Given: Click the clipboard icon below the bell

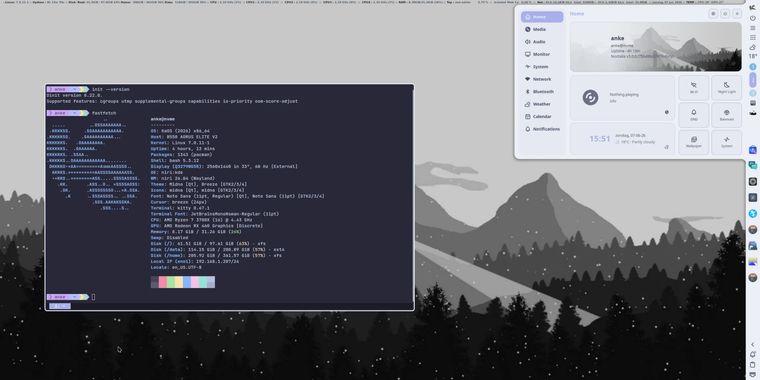Looking at the screenshot, I should pyautogui.click(x=753, y=364).
